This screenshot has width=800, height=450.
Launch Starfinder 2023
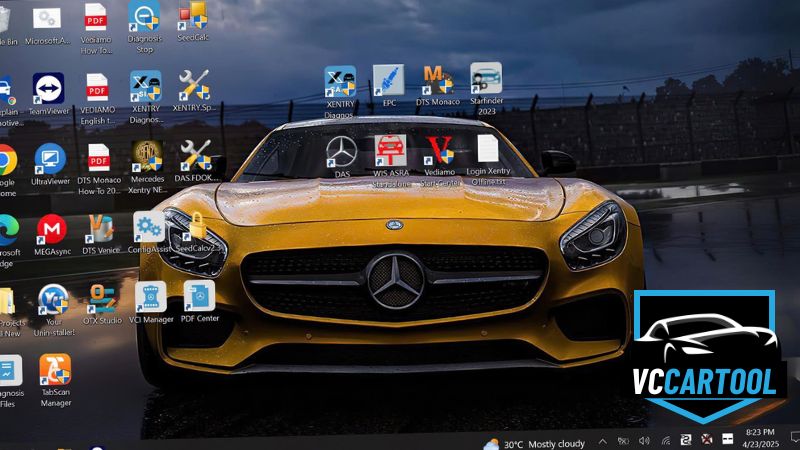click(x=486, y=89)
